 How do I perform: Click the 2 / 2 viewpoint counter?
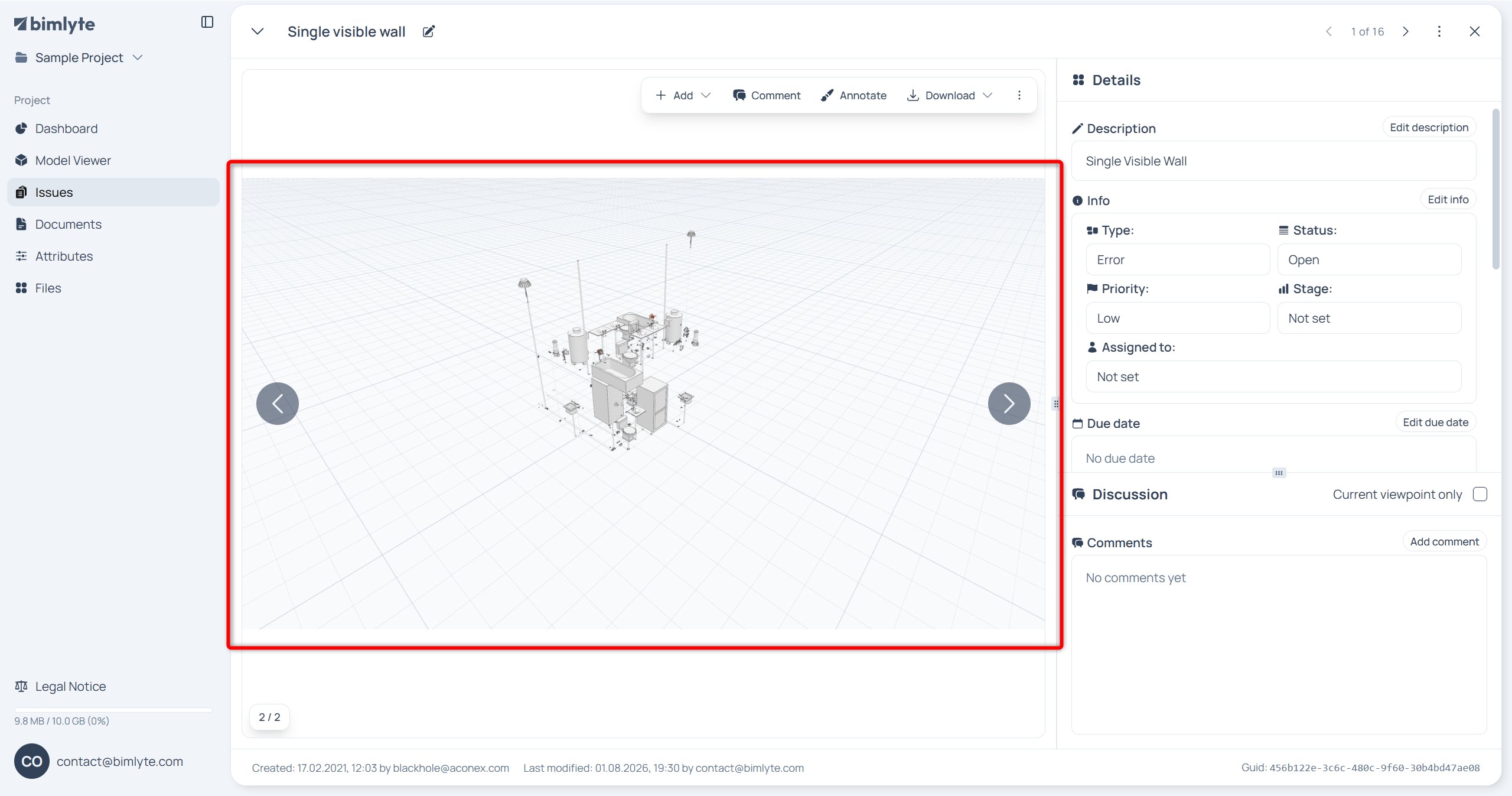click(269, 717)
